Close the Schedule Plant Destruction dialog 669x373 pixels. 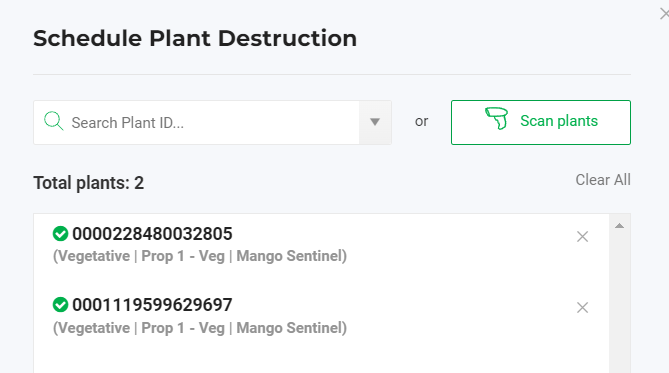tap(664, 14)
